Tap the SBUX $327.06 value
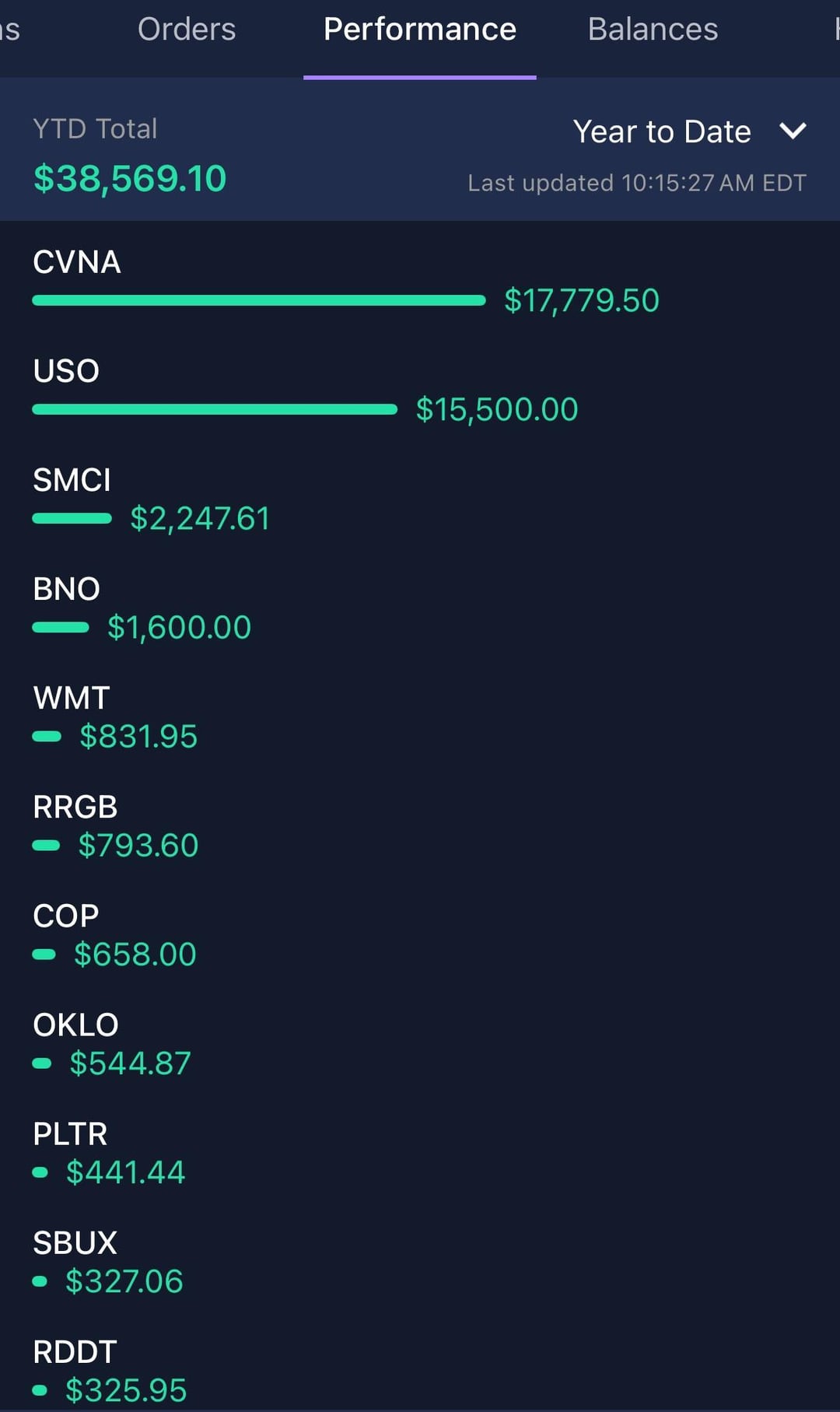 [124, 1281]
